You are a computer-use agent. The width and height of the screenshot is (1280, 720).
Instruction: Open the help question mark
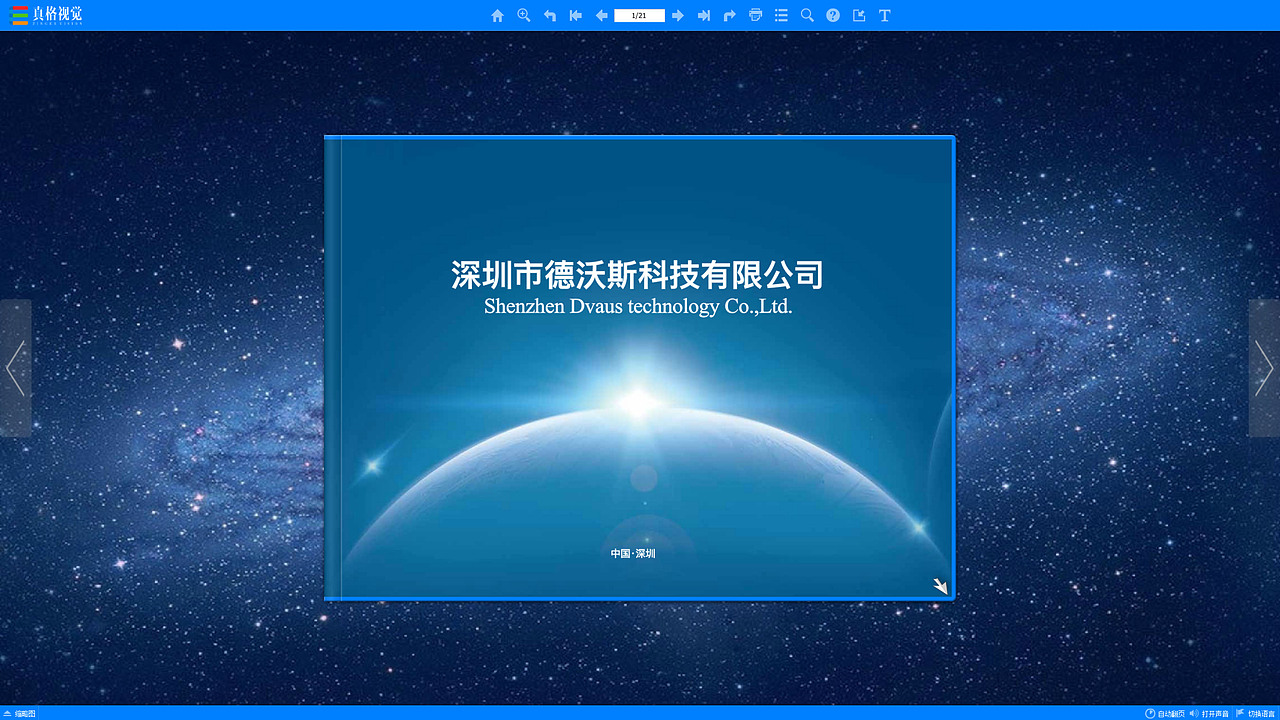pyautogui.click(x=833, y=15)
